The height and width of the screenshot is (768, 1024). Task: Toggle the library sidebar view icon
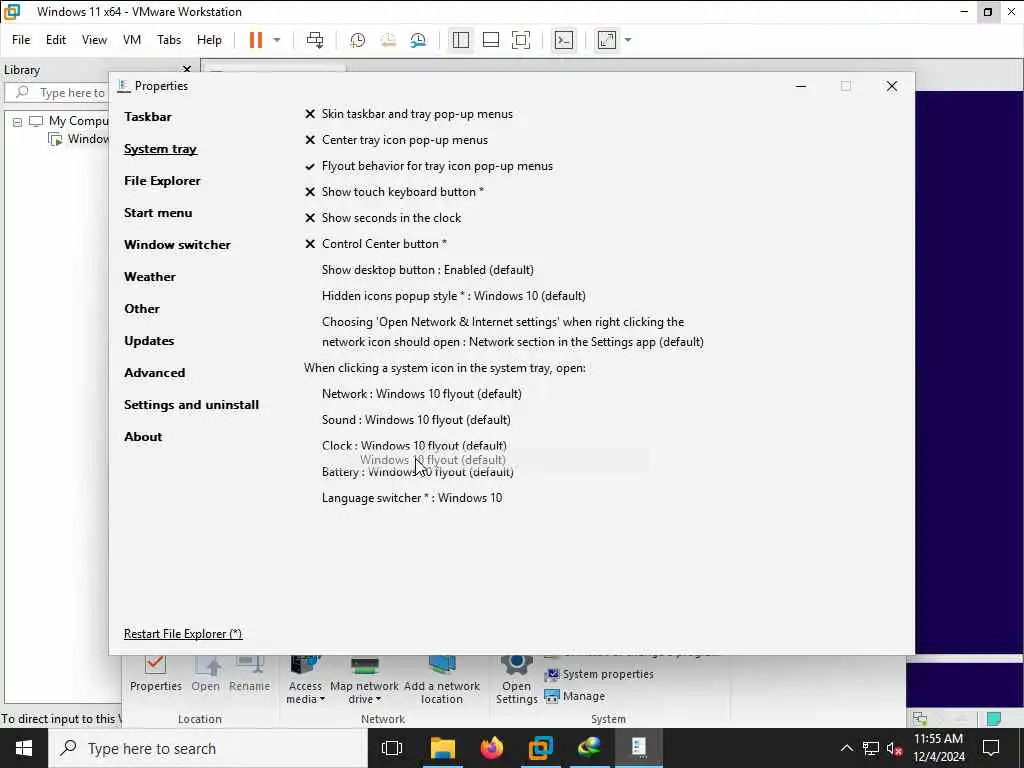tap(460, 40)
